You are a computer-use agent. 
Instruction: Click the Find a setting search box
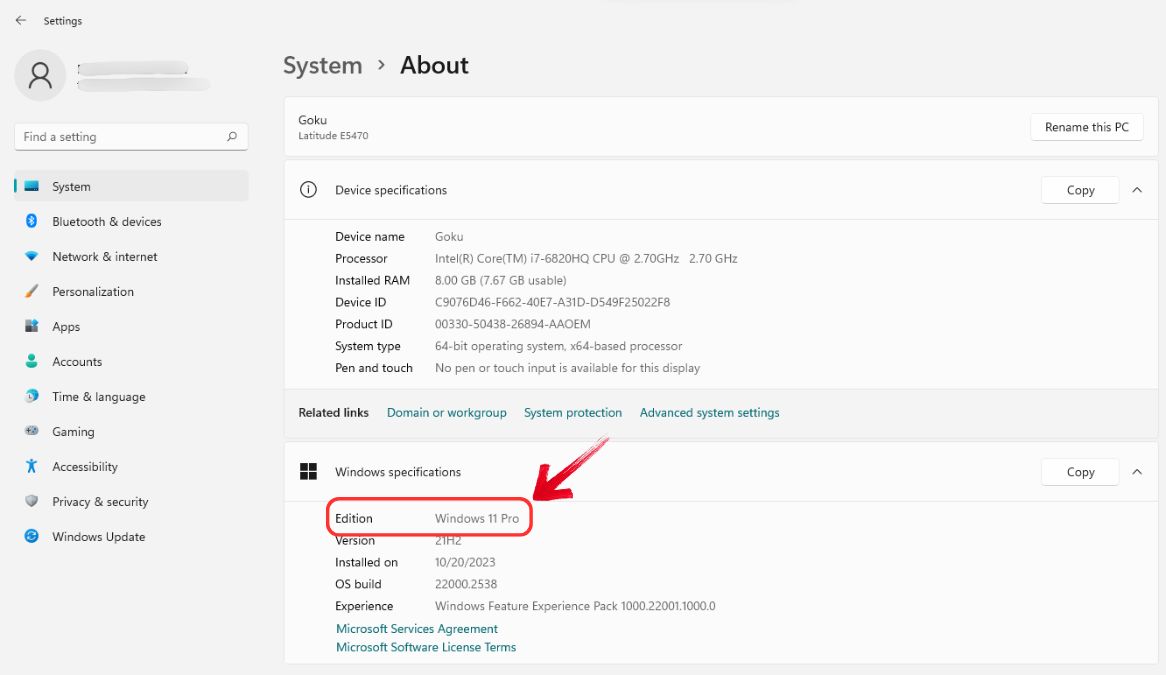click(131, 136)
